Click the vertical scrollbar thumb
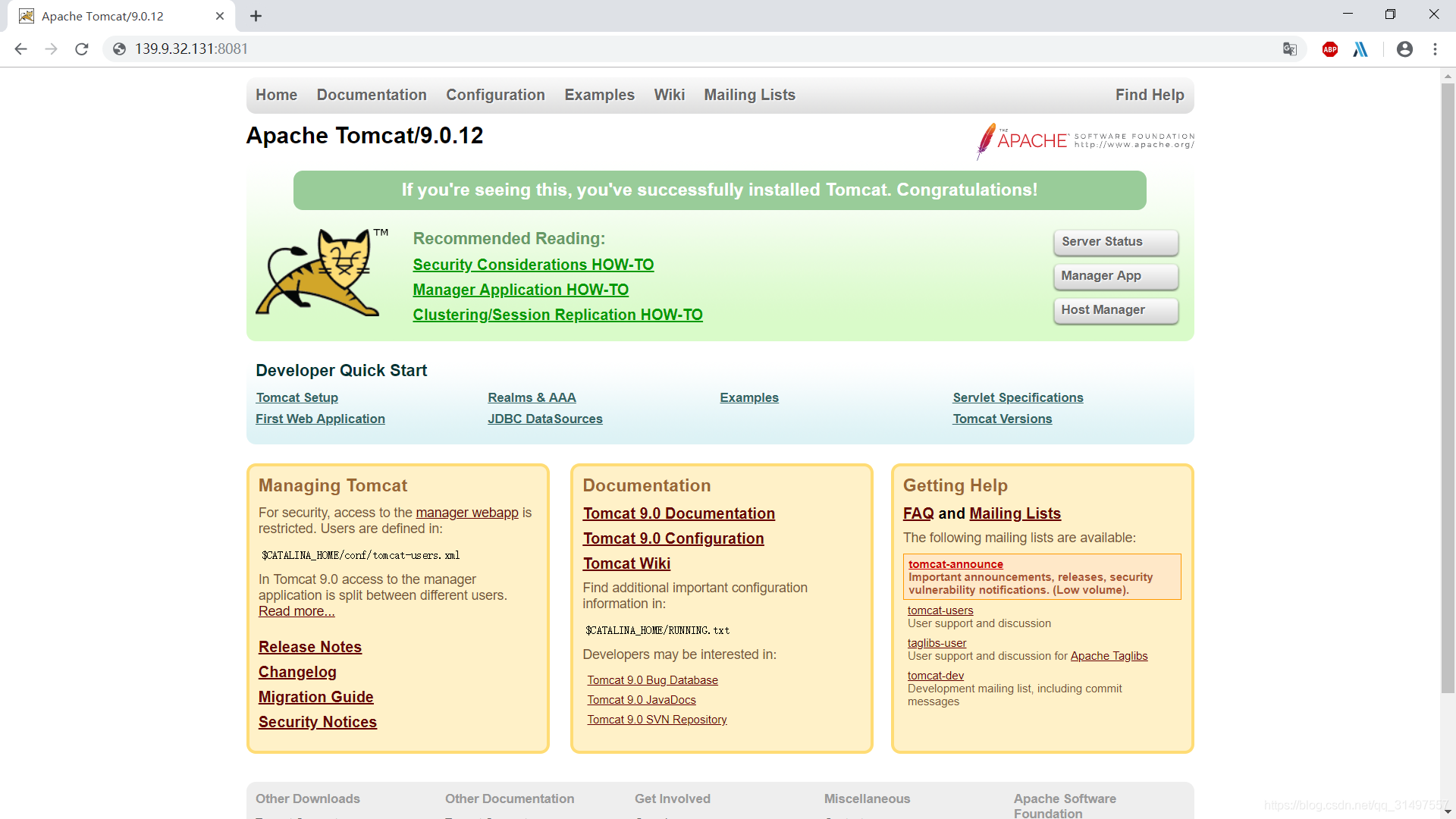 [x=1448, y=387]
